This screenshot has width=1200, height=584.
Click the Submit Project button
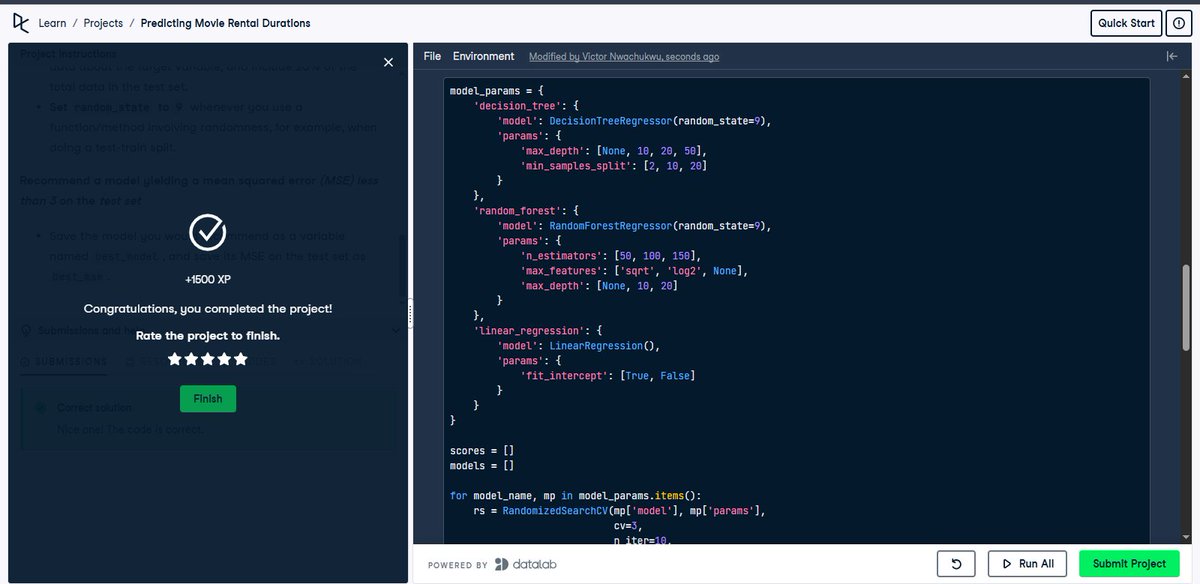(x=1129, y=563)
